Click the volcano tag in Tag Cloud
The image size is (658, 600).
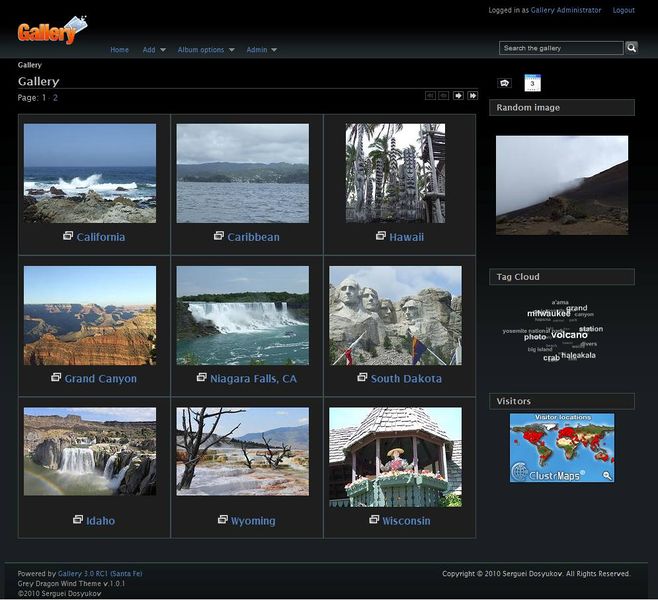coord(569,335)
